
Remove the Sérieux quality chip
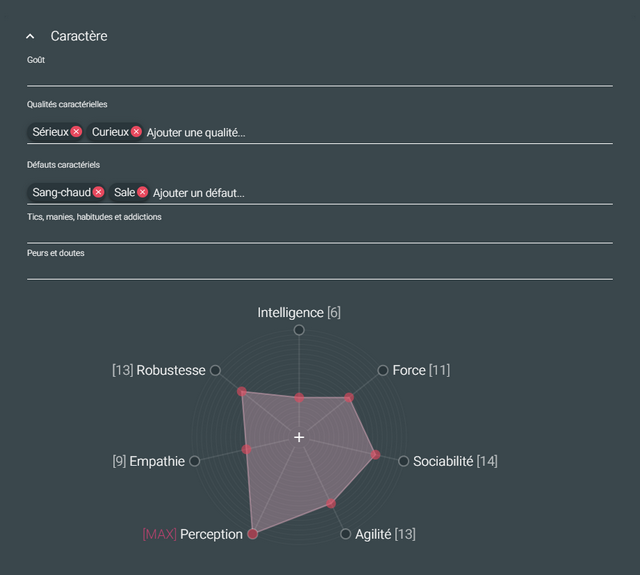[76, 132]
